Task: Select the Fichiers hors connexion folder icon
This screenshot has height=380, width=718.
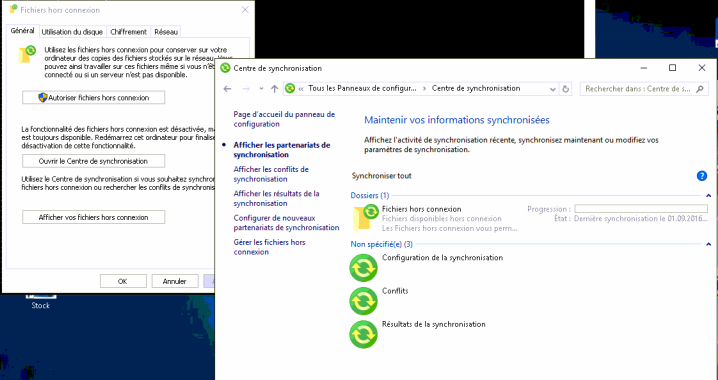Action: coord(365,218)
